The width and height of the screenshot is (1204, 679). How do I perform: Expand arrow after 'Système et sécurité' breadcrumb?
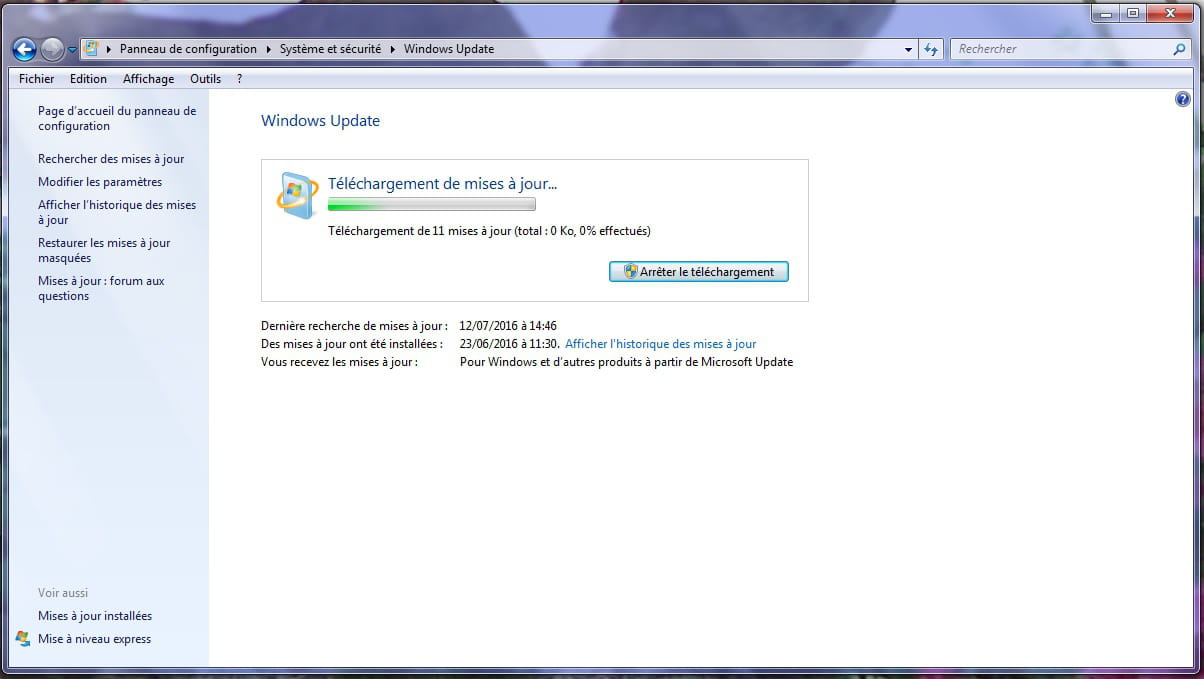pos(393,48)
